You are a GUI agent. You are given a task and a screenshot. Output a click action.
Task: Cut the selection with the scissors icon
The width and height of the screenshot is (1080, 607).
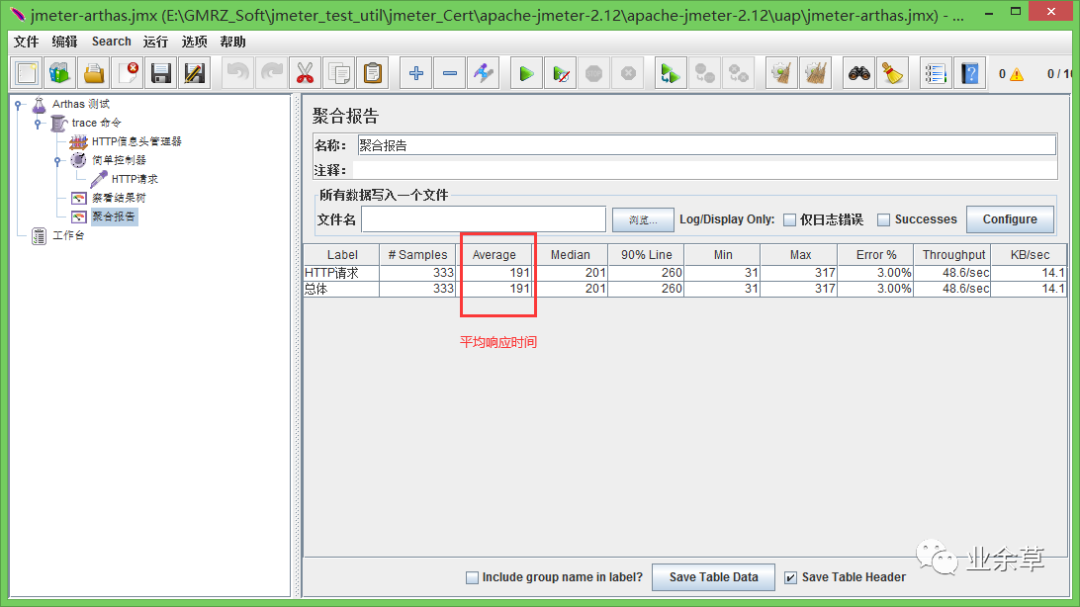point(305,73)
